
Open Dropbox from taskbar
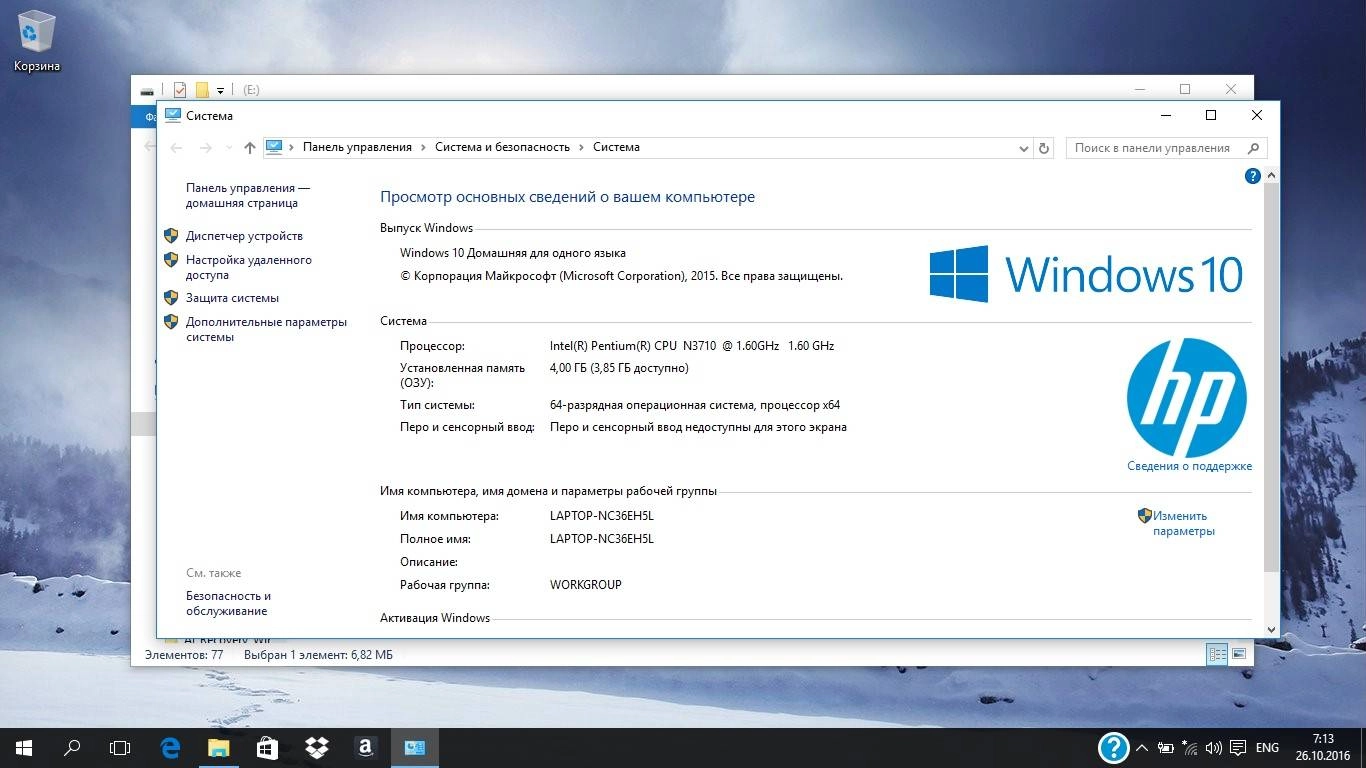(316, 747)
